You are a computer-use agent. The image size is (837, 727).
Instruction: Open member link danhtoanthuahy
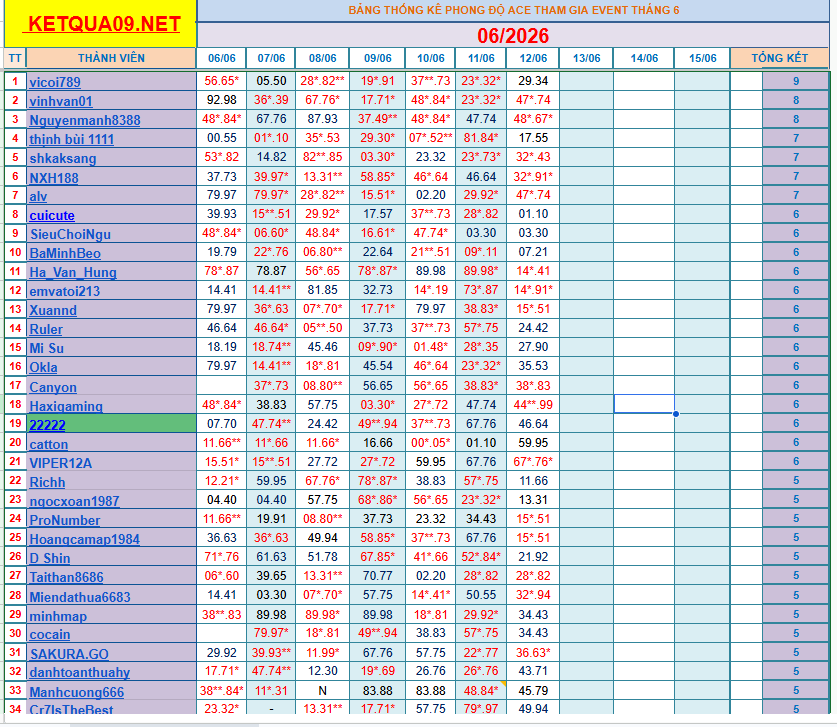80,673
